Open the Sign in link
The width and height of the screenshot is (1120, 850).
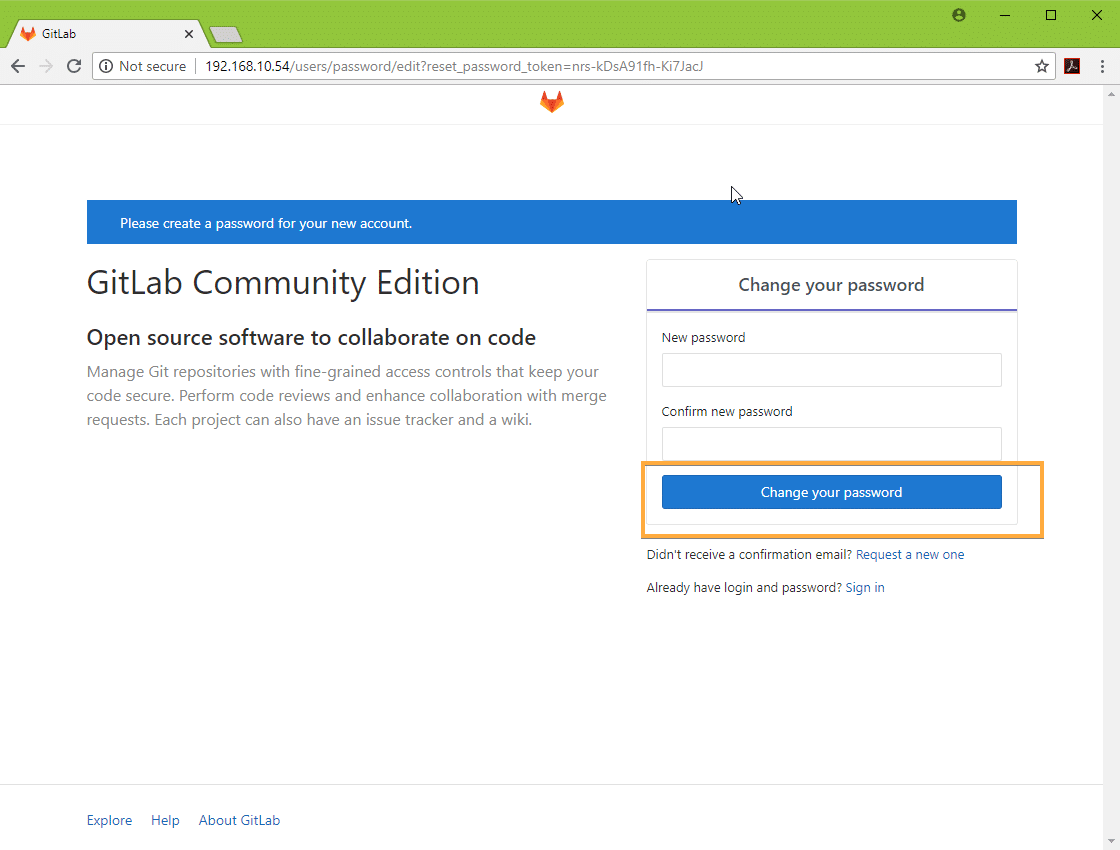click(864, 587)
